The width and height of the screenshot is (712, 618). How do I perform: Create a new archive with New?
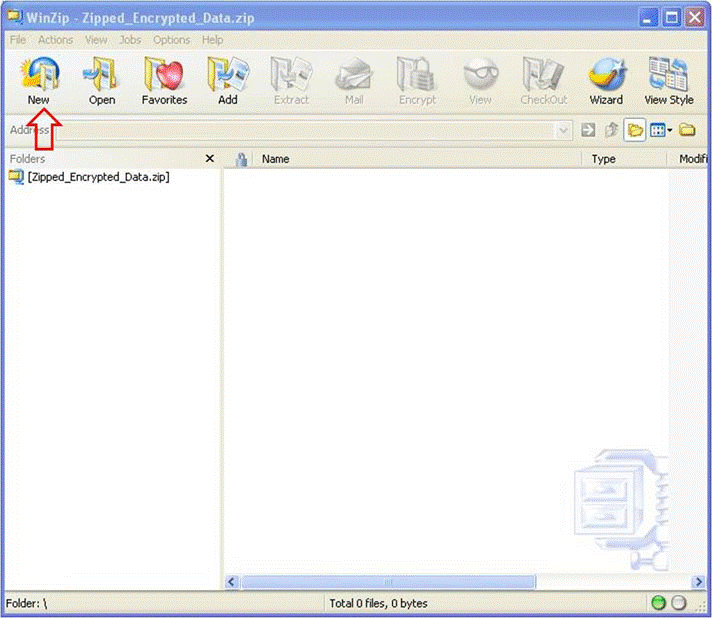[x=39, y=81]
